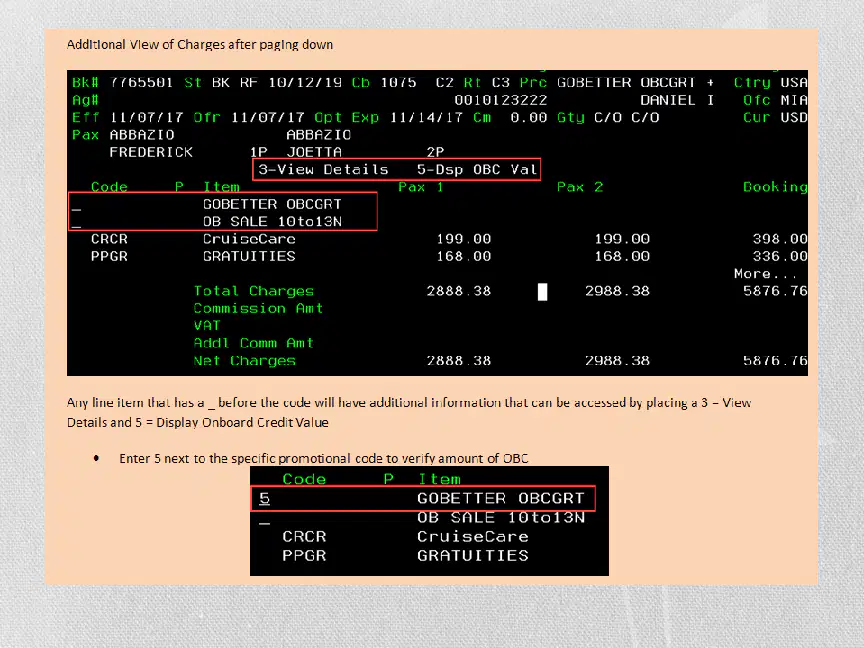The image size is (864, 648).
Task: Click the 'Addl Comm Amt' label
Action: (253, 343)
